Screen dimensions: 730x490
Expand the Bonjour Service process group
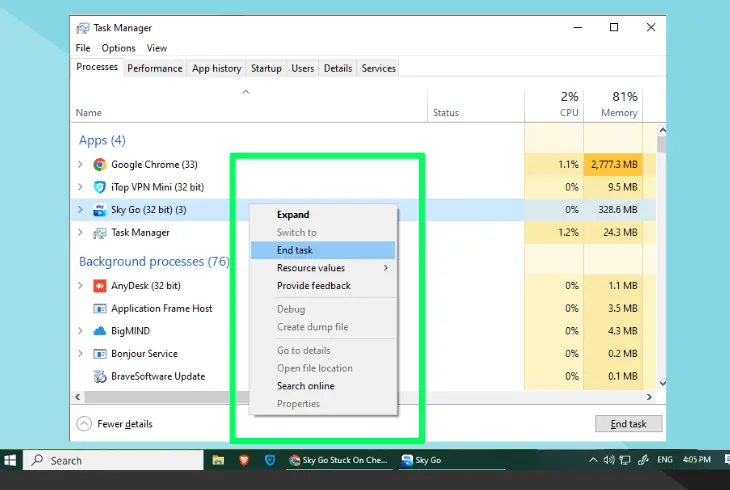(80, 354)
